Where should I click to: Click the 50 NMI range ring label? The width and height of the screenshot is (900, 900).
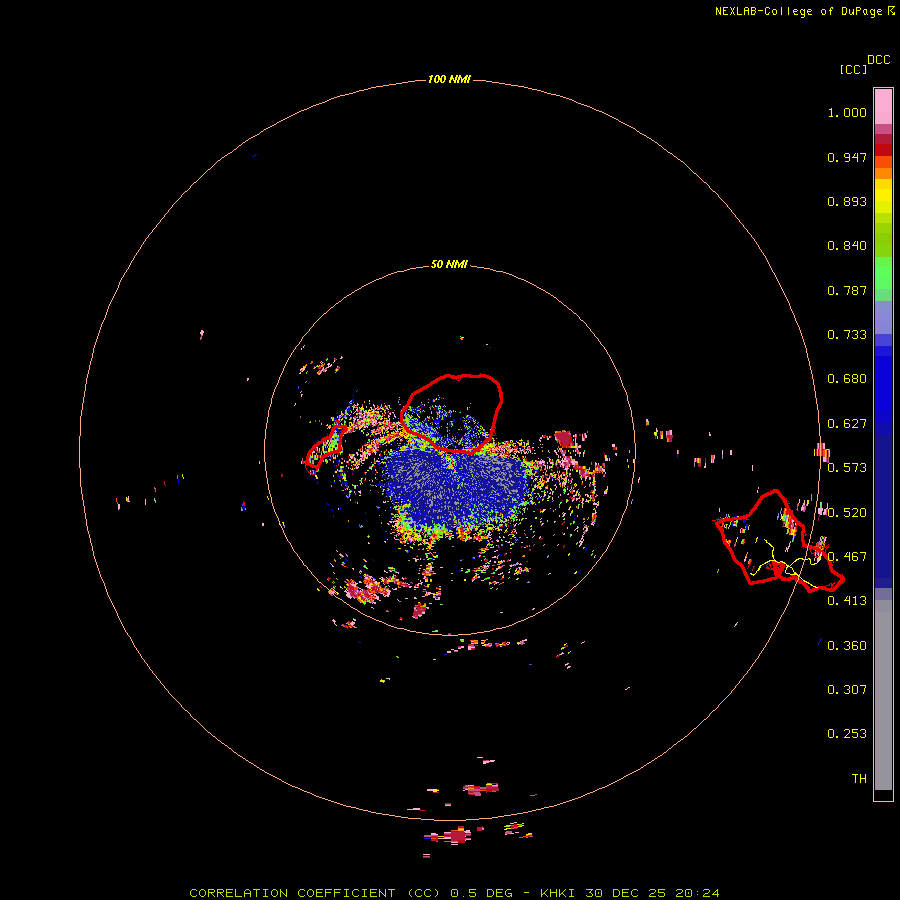449,264
